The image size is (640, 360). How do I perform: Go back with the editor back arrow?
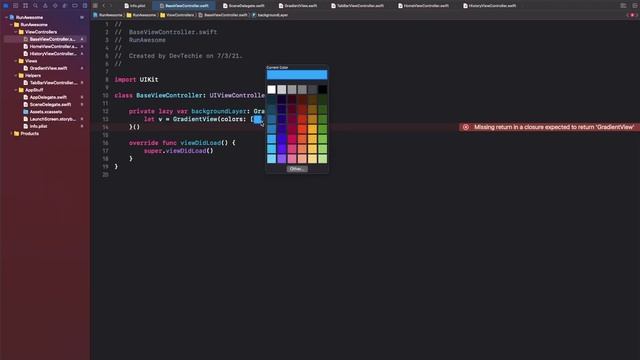104,6
